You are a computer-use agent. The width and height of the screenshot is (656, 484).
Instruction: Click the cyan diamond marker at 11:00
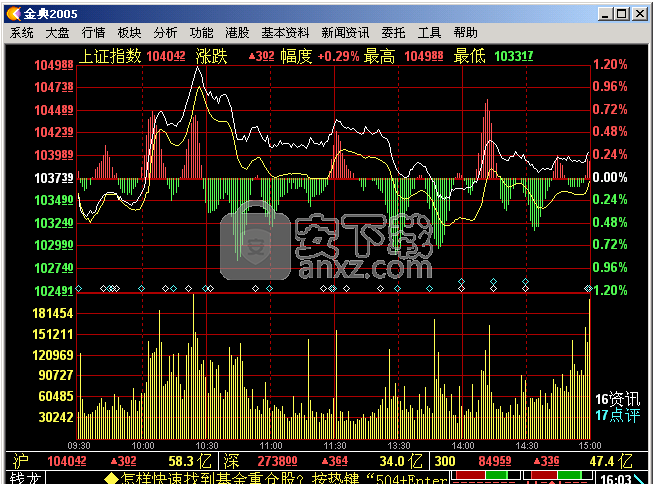(269, 289)
